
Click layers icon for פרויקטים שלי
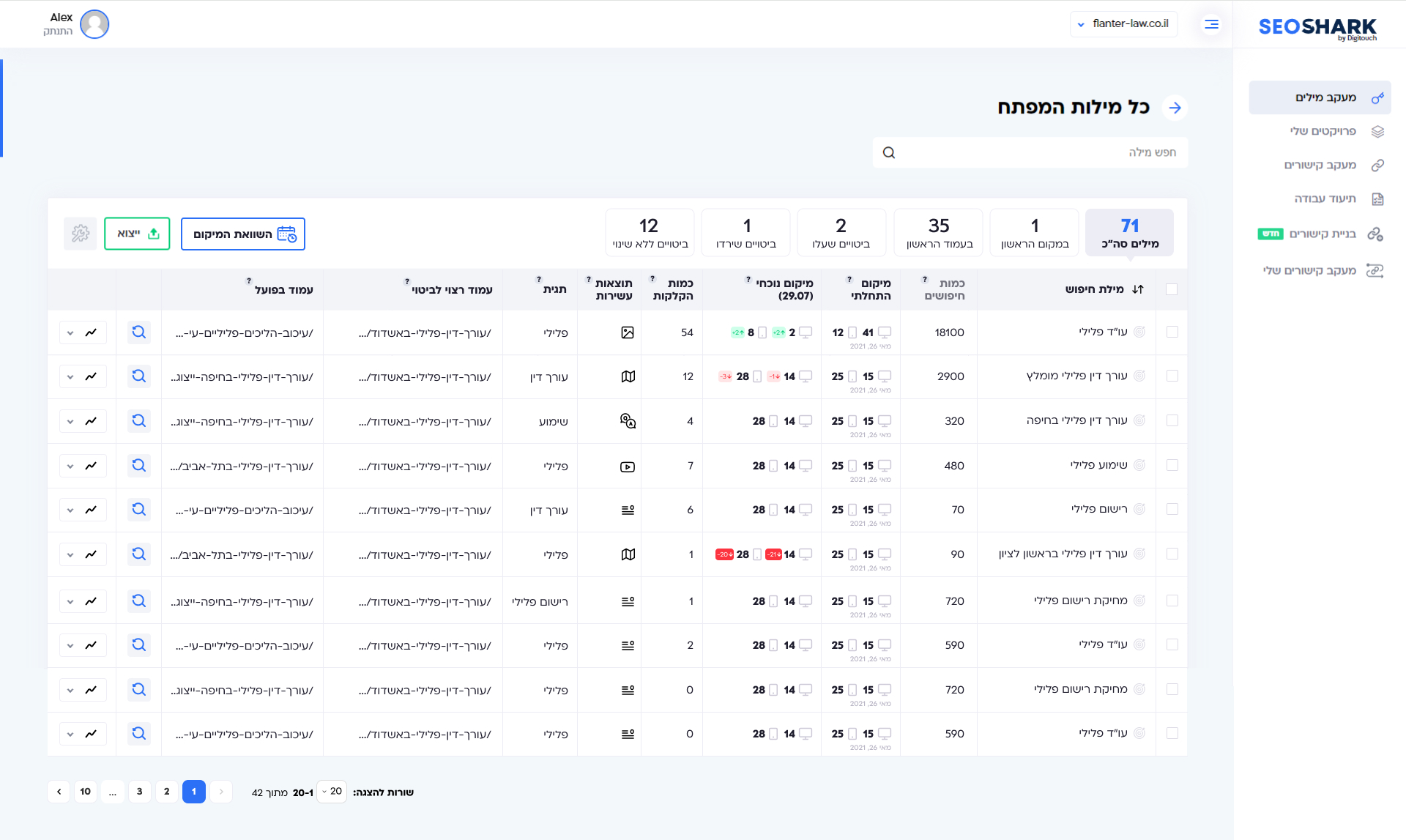pos(1377,131)
